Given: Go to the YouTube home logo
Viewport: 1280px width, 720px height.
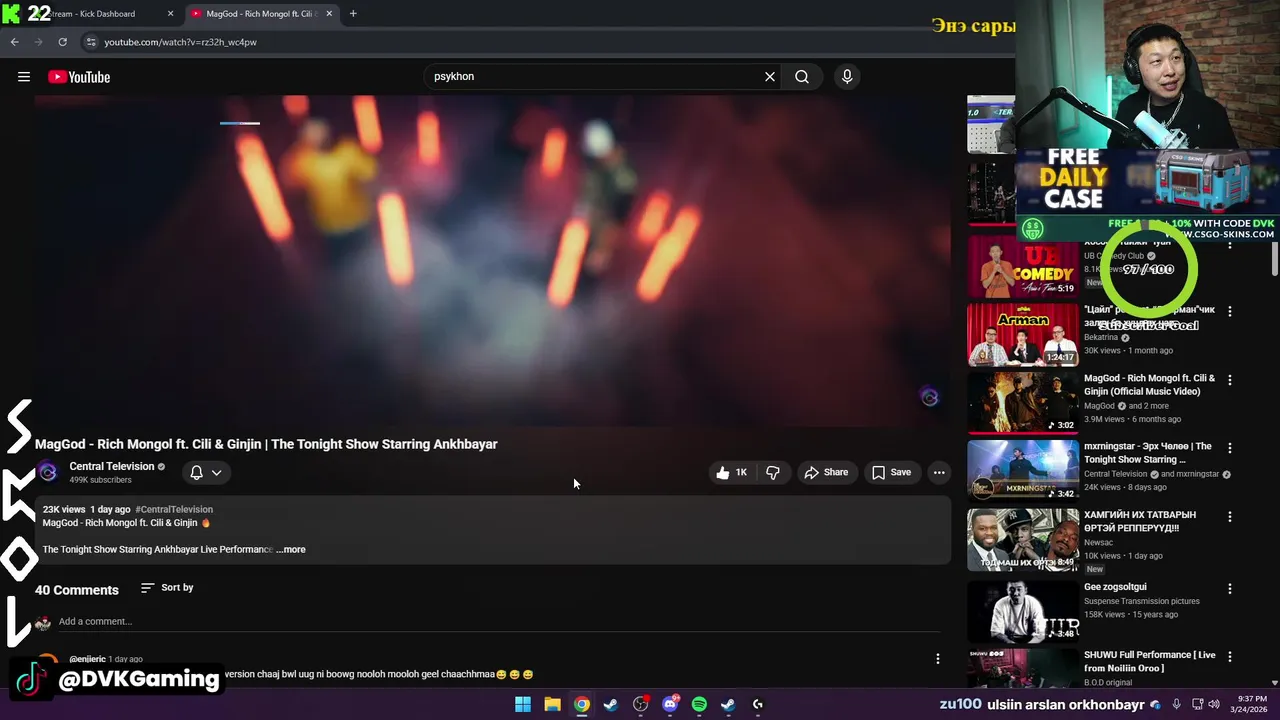Looking at the screenshot, I should point(79,77).
